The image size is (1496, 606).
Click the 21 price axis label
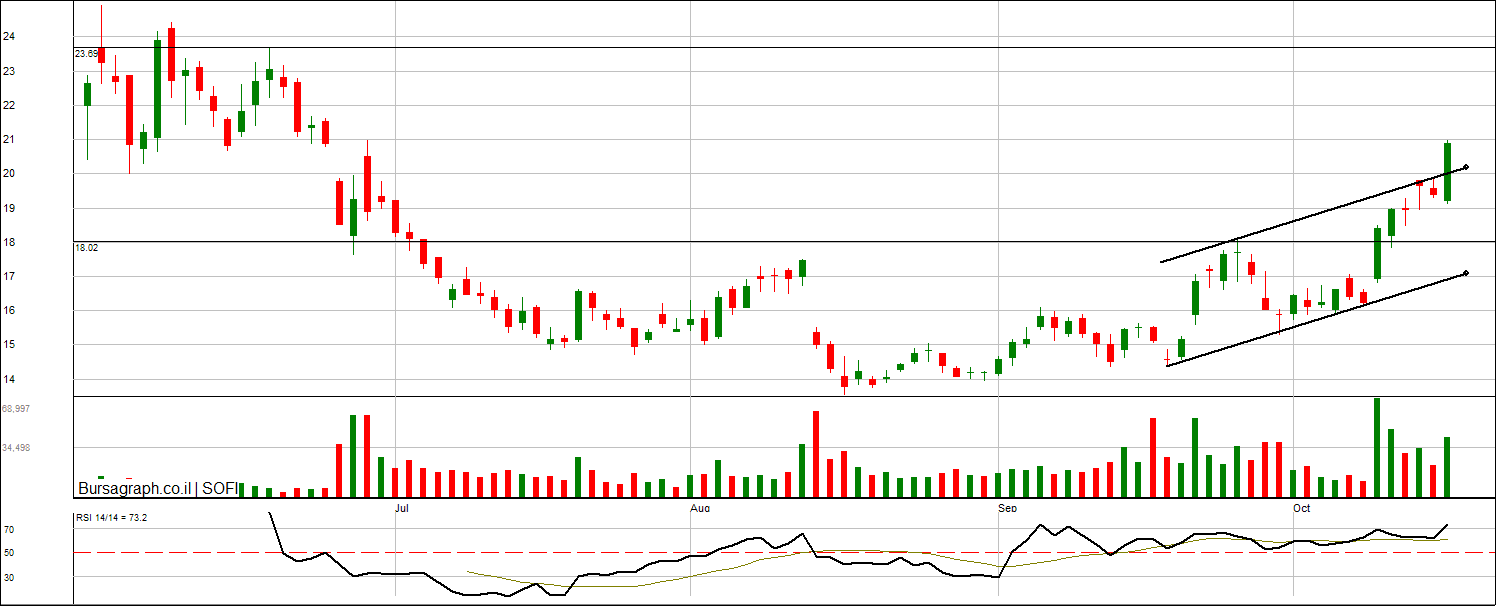[x=8, y=139]
